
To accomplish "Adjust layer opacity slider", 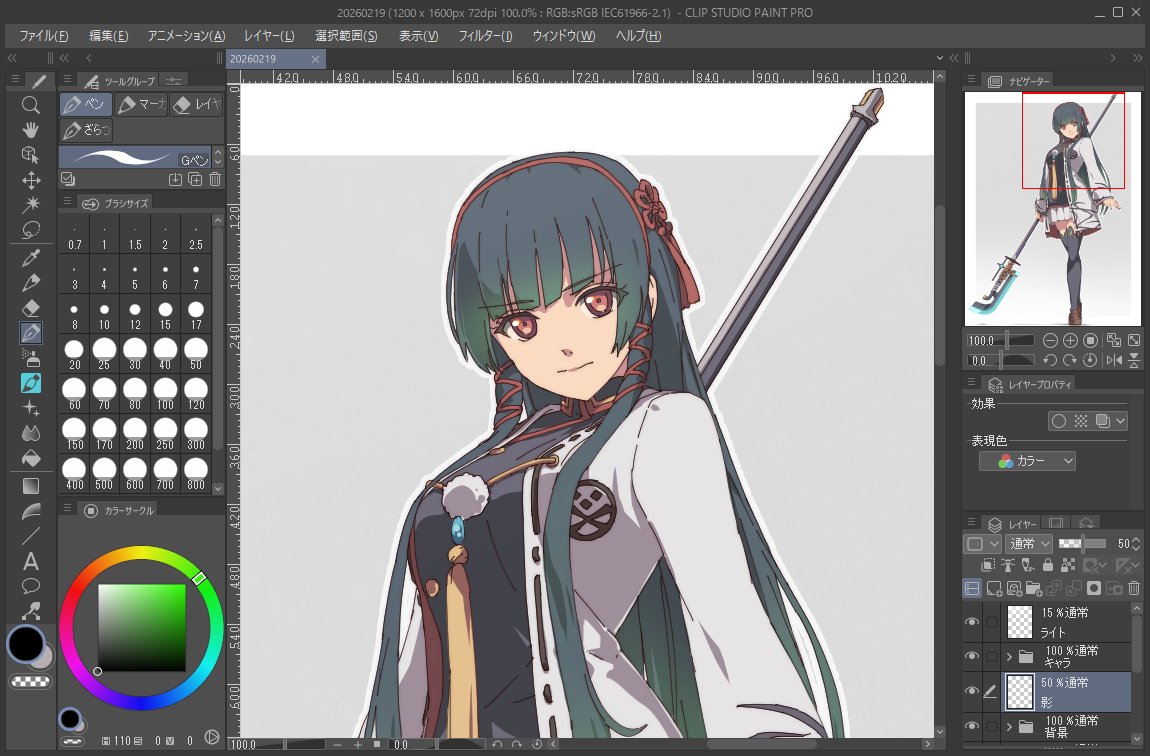I will click(1083, 543).
